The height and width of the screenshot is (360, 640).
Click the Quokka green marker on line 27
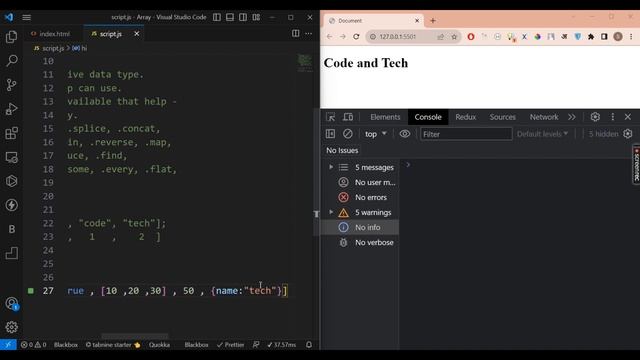click(31, 291)
